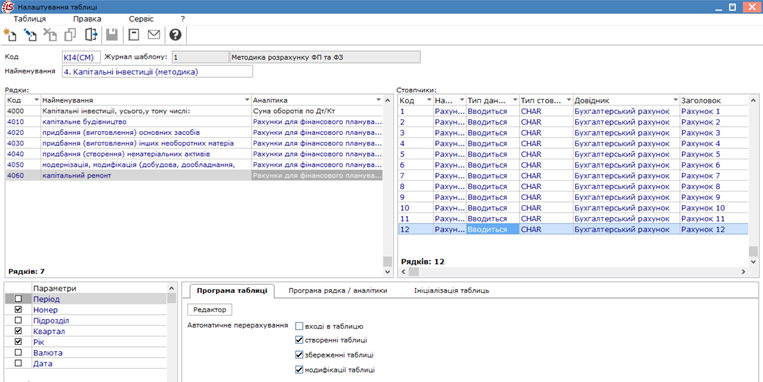Open the Тип дан... column filter dropdown
Image resolution: width=763 pixels, height=382 pixels.
[x=515, y=100]
